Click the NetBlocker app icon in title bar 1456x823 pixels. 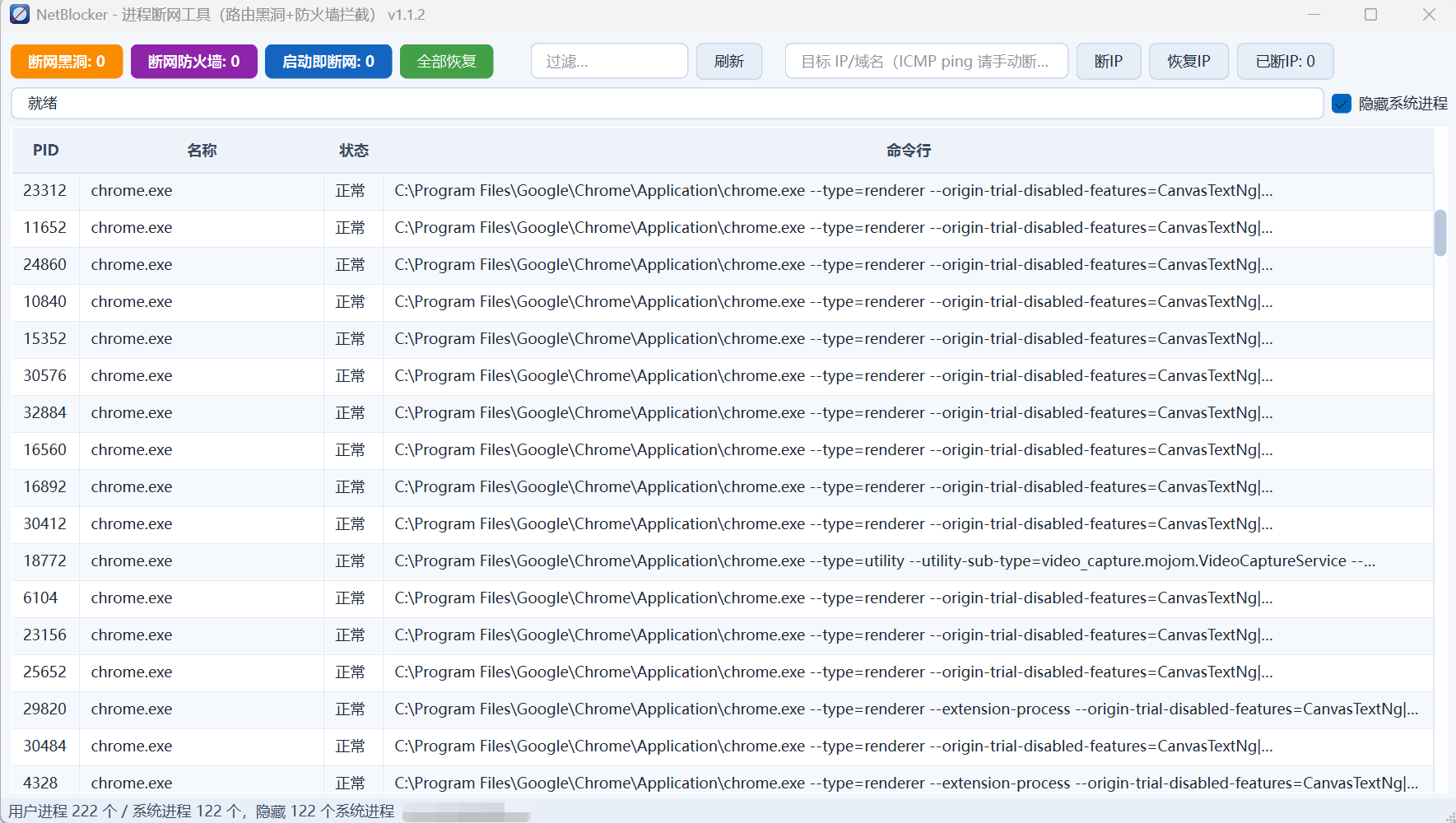pos(20,15)
